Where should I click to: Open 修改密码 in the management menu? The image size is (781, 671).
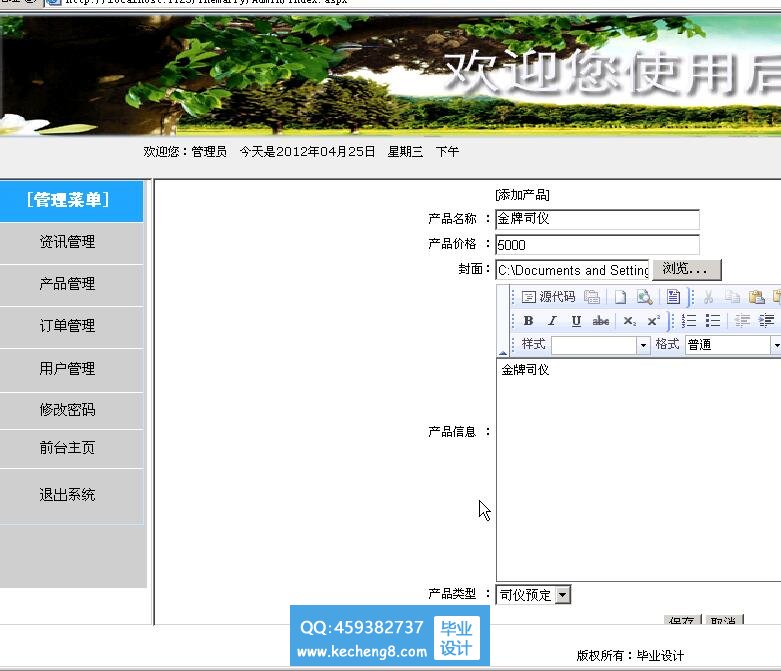67,410
